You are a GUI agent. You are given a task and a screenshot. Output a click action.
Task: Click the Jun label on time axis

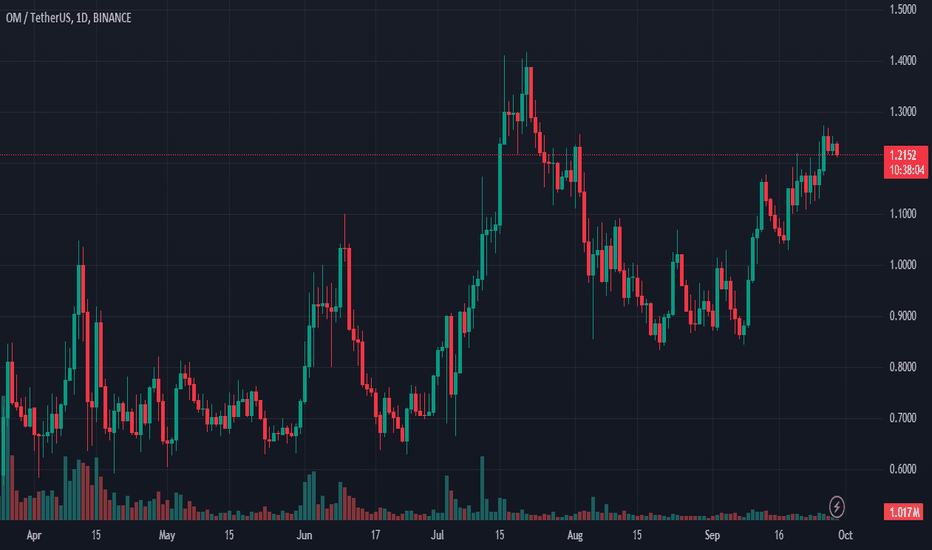tap(304, 535)
